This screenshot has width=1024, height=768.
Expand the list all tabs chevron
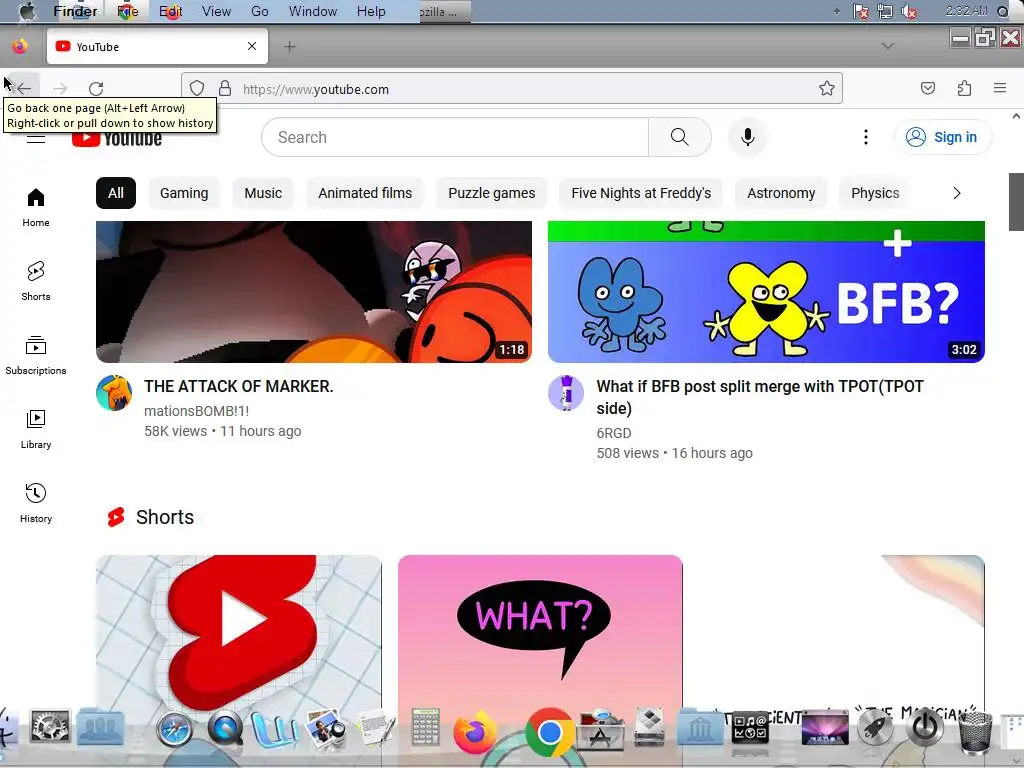[888, 46]
